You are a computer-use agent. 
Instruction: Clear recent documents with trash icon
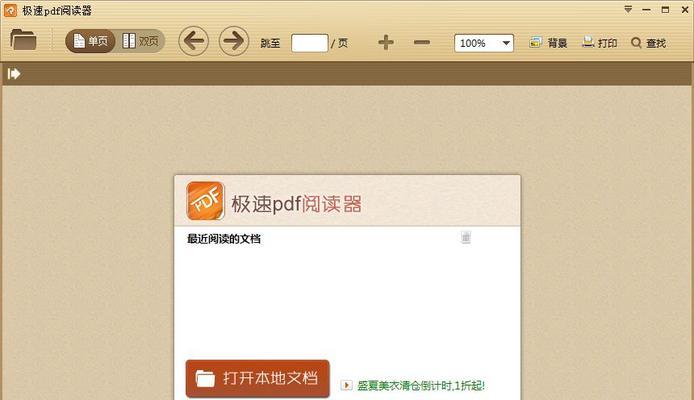(x=466, y=237)
